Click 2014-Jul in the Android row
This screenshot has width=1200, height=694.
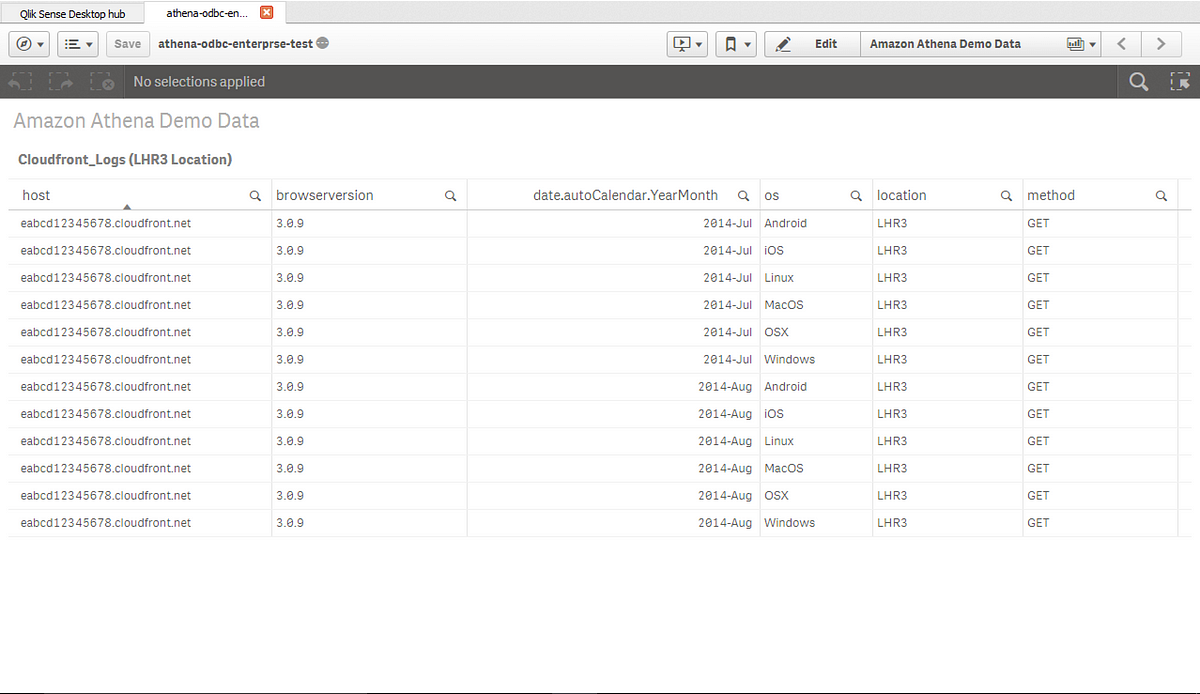coord(727,223)
